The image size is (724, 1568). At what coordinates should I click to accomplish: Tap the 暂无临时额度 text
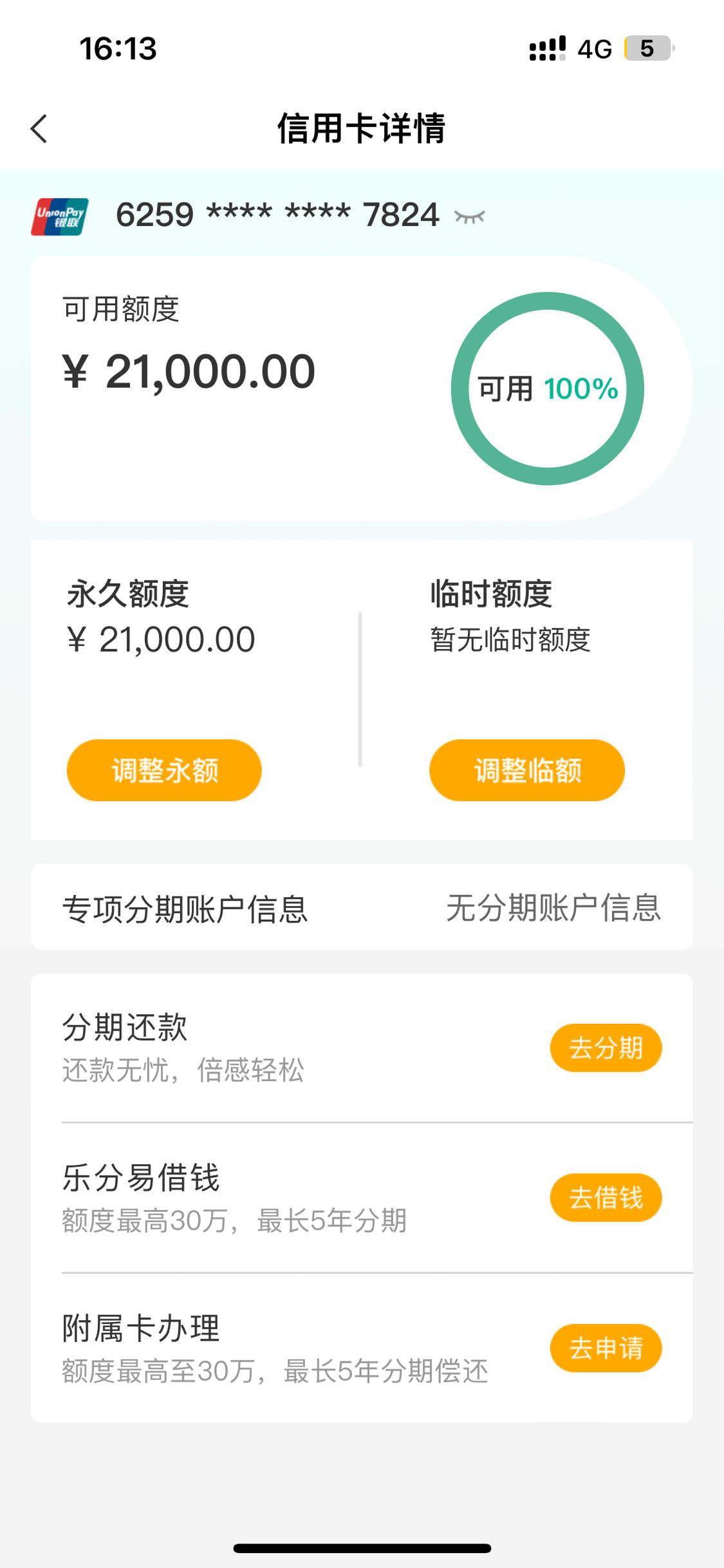tap(510, 639)
